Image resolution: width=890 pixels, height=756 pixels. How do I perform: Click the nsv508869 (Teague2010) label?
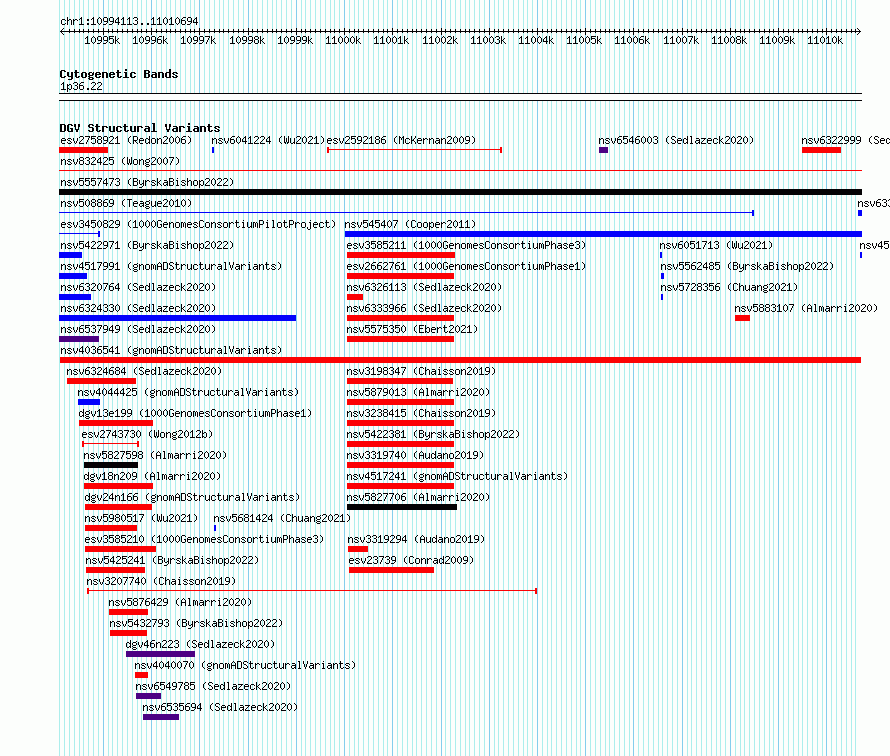[x=126, y=203]
